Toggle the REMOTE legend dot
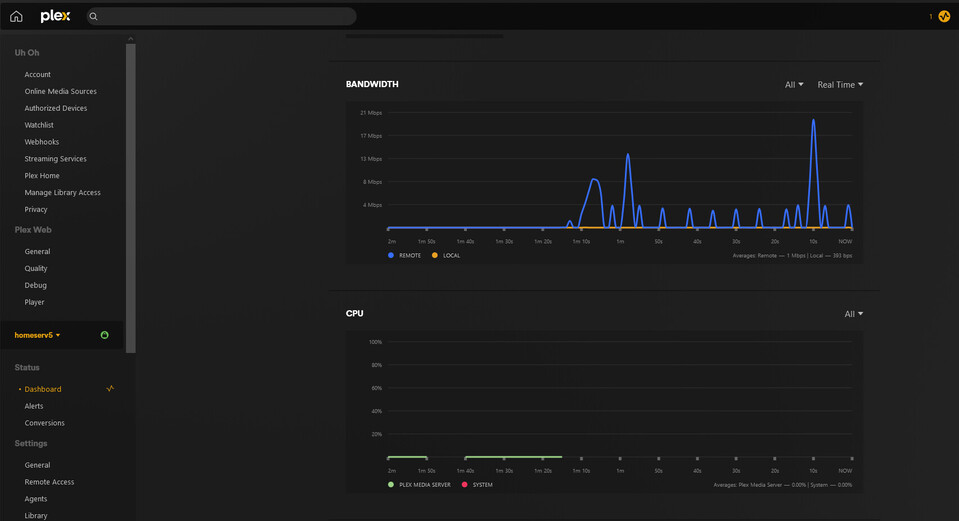The width and height of the screenshot is (959, 521). (x=391, y=255)
